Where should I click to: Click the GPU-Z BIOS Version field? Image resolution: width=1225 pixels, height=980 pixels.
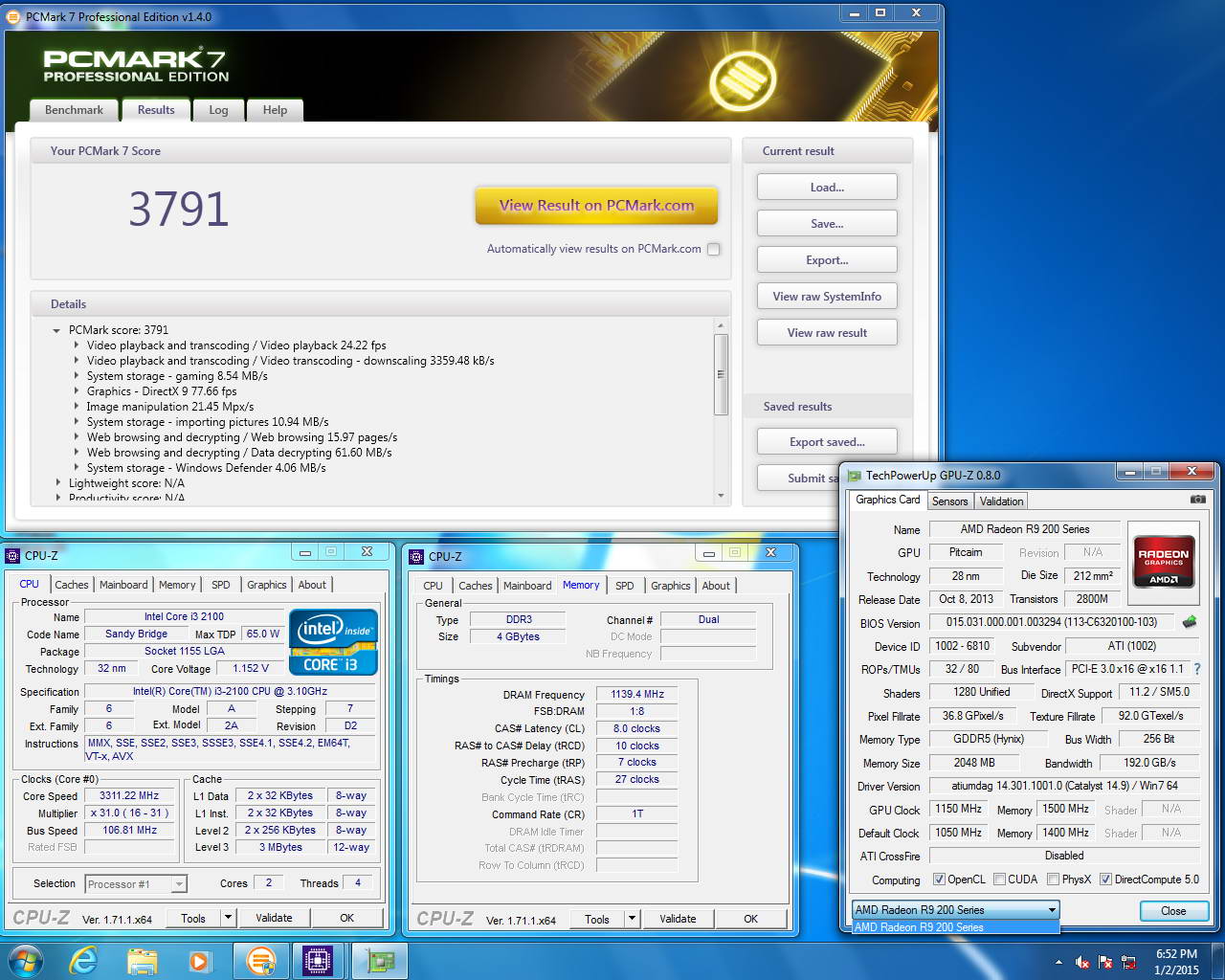pos(1051,622)
